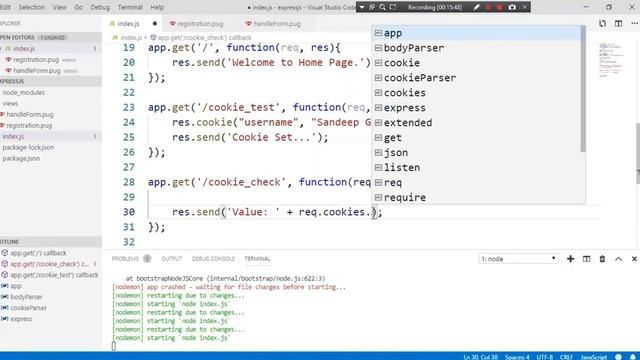Select the pen tool in recording toolbar
The image size is (640, 360).
[476, 7]
